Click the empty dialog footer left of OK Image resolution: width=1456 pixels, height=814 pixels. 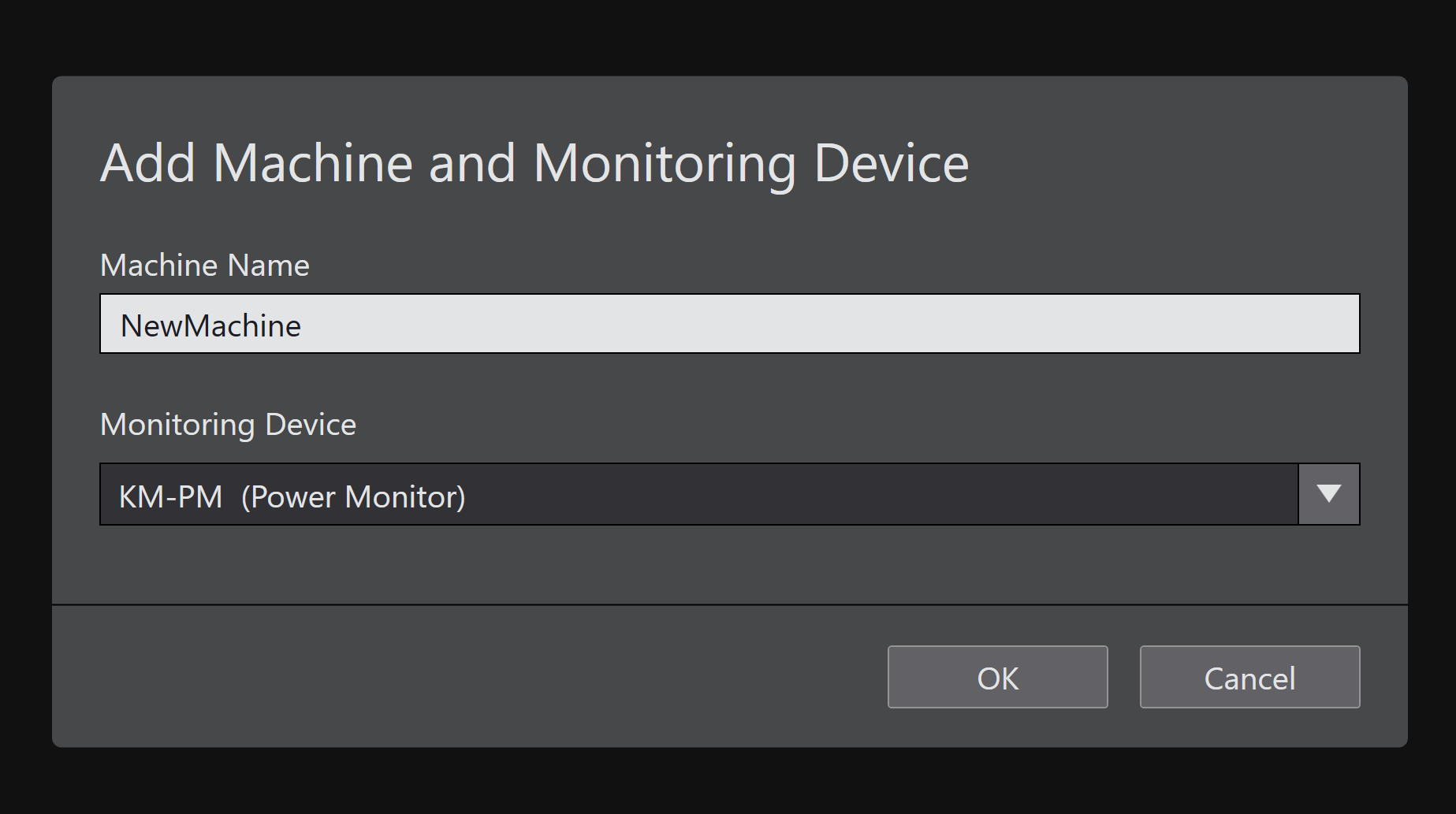click(x=473, y=677)
